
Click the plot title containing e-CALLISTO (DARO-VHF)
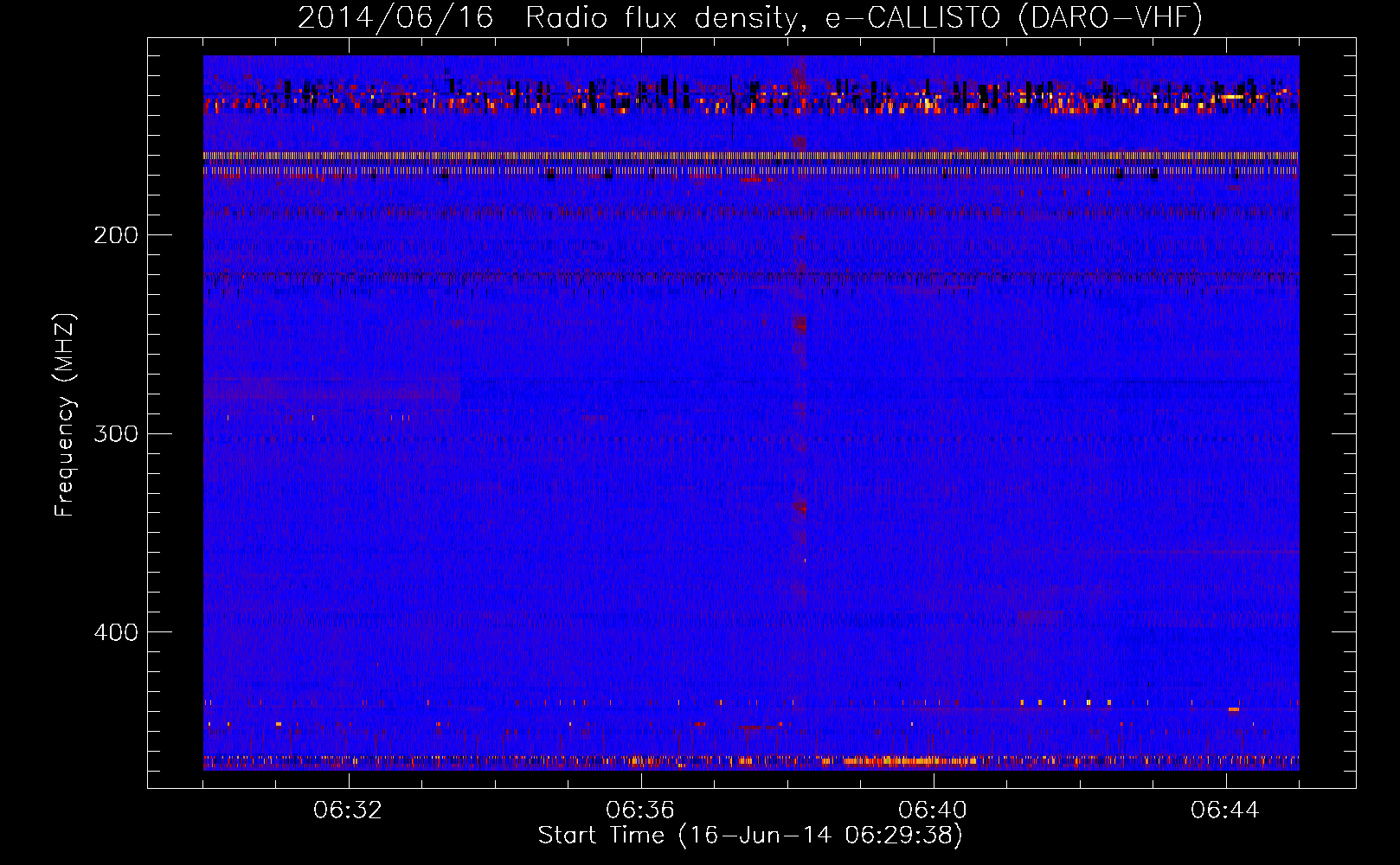[750, 17]
